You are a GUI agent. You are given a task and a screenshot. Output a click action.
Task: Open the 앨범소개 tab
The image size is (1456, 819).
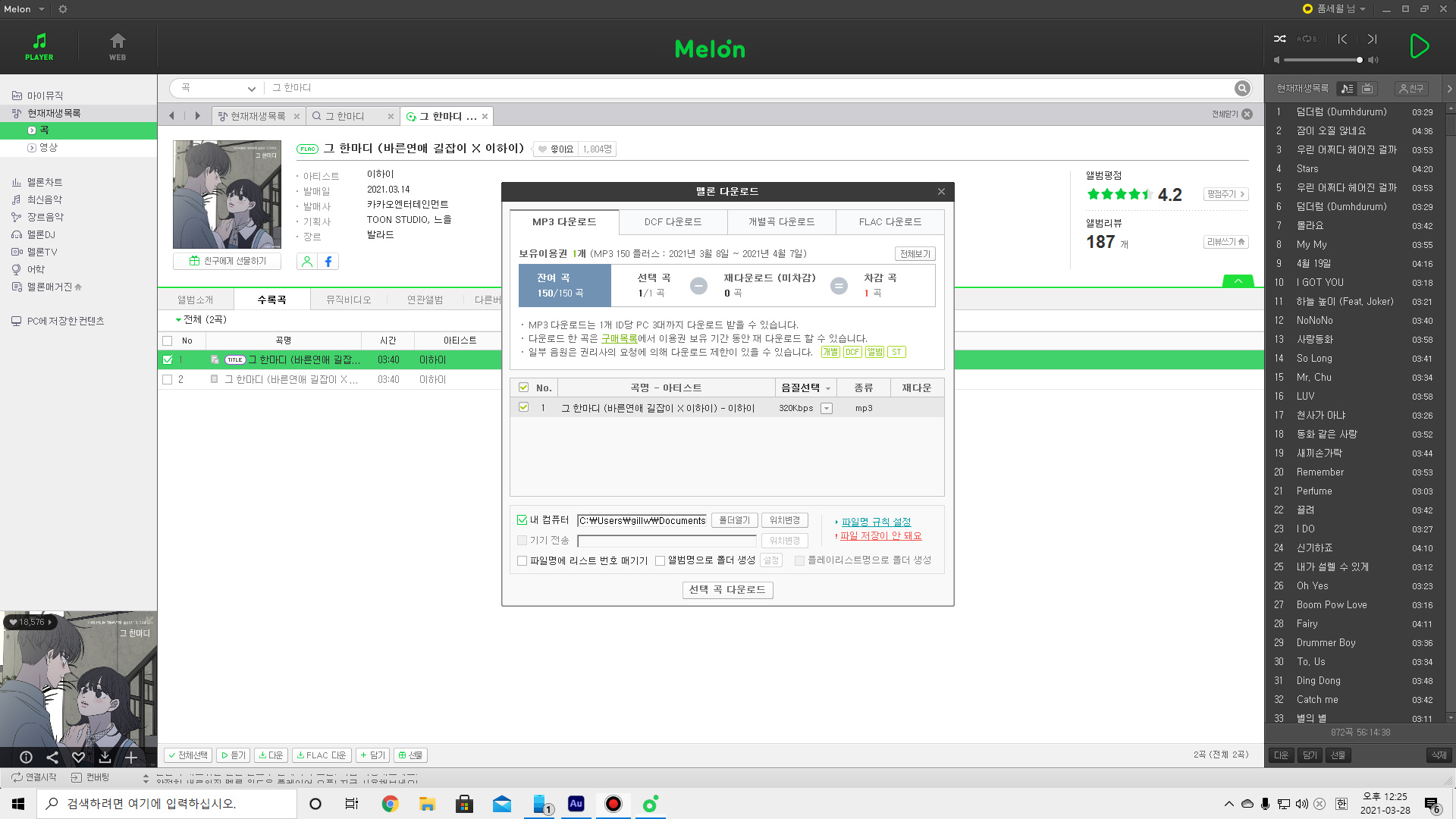tap(196, 300)
